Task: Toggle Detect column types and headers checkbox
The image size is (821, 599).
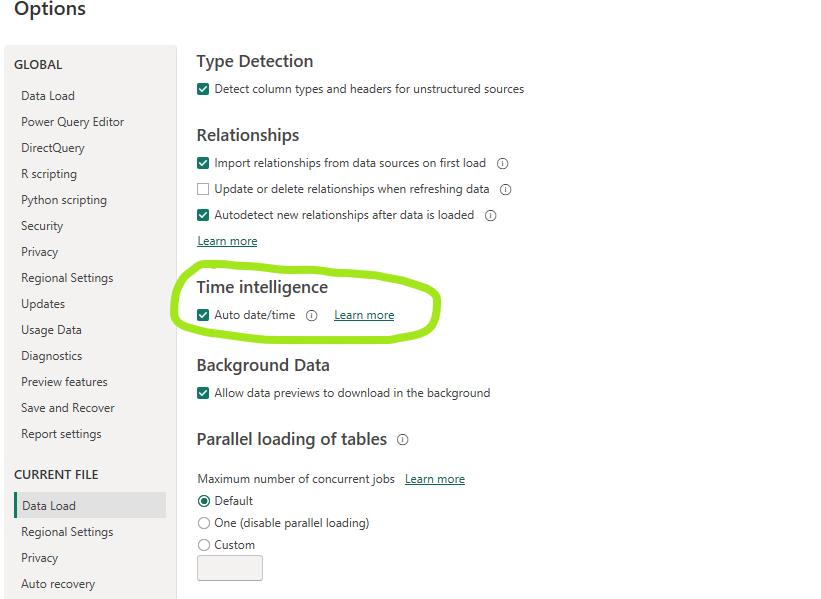Action: [203, 89]
